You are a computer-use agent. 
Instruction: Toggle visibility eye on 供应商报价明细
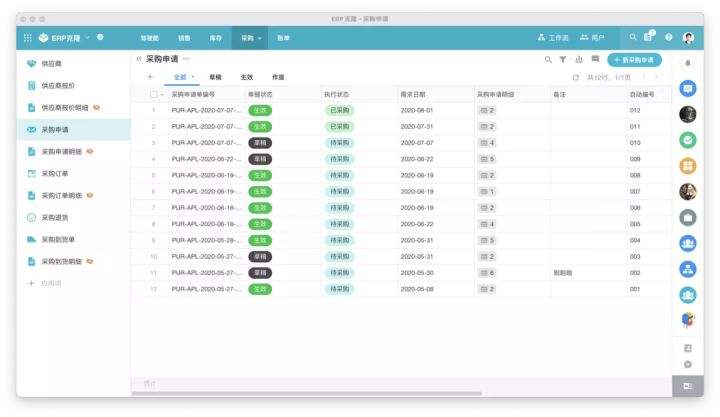point(96,107)
